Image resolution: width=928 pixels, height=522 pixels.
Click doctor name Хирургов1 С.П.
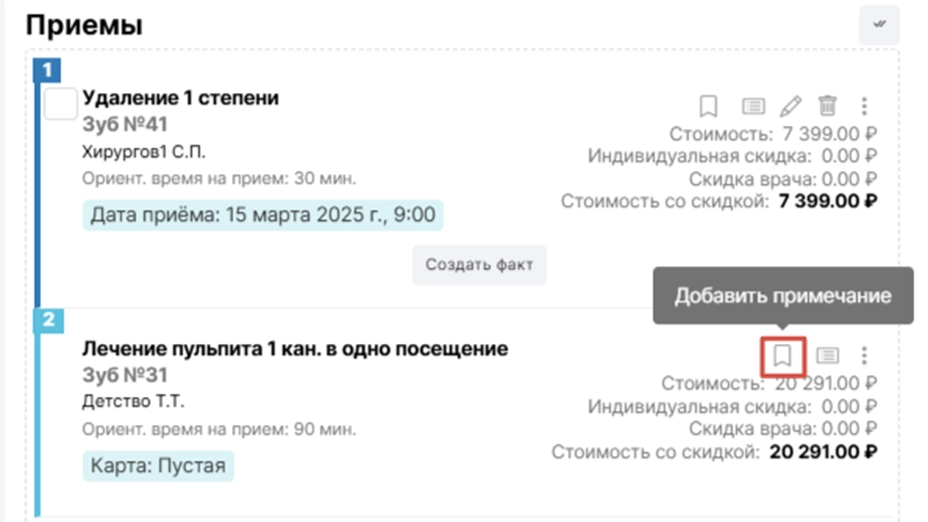pyautogui.click(x=144, y=152)
